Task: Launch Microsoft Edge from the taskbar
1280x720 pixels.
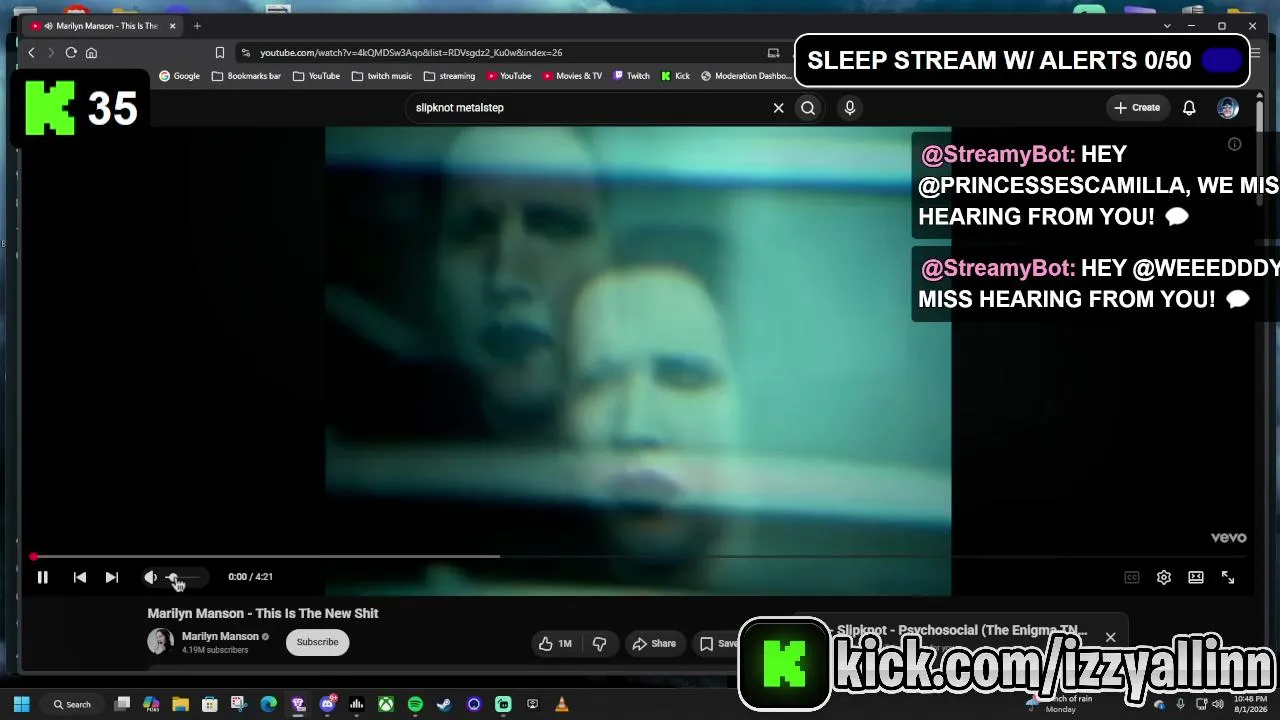Action: (268, 704)
